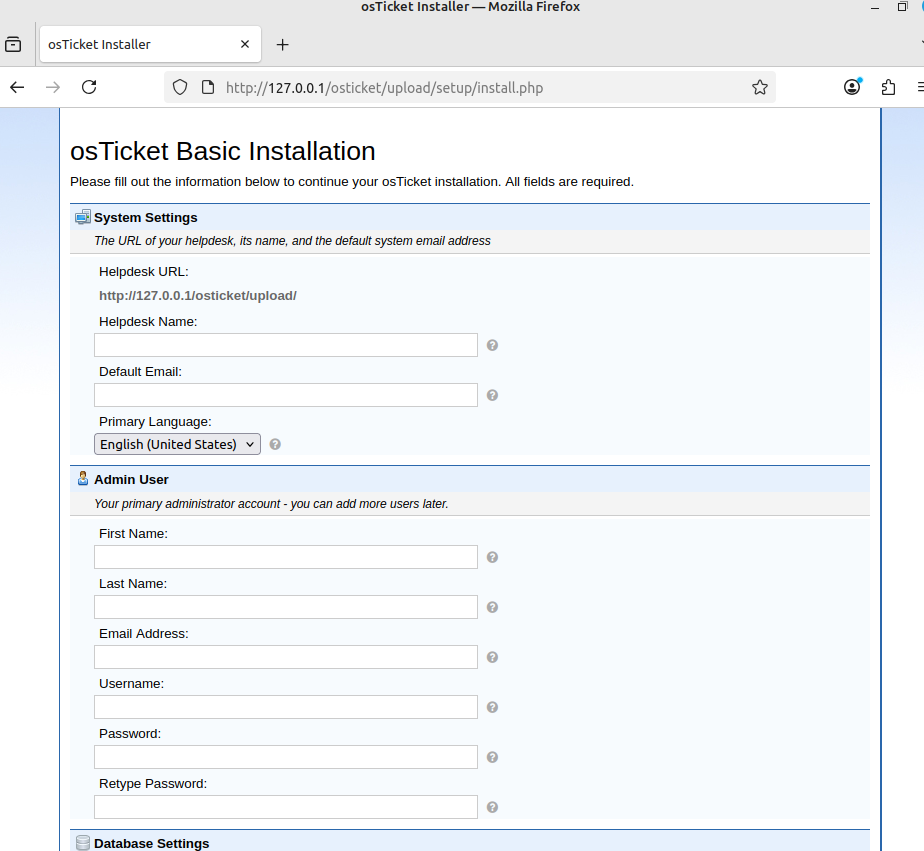Click the help icon beside Default Email field
Image resolution: width=924 pixels, height=851 pixels.
click(493, 395)
